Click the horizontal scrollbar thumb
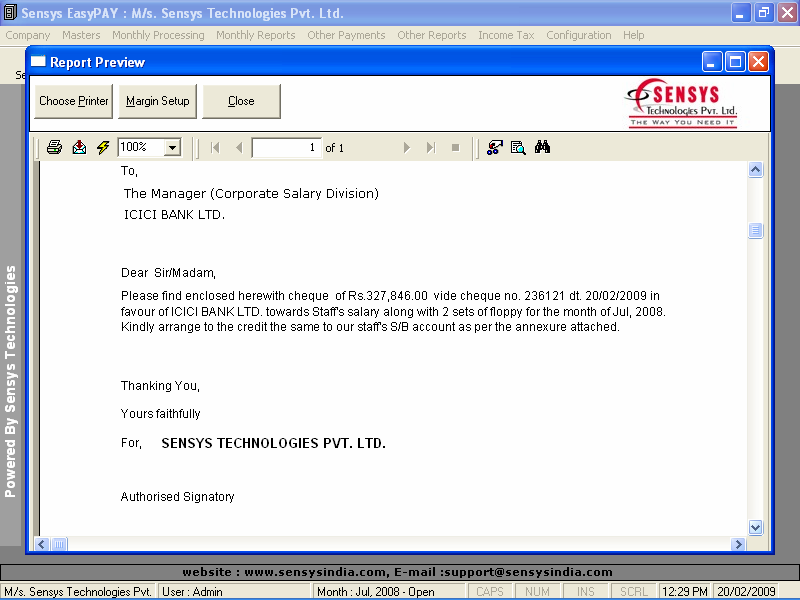800x600 pixels. coord(59,544)
